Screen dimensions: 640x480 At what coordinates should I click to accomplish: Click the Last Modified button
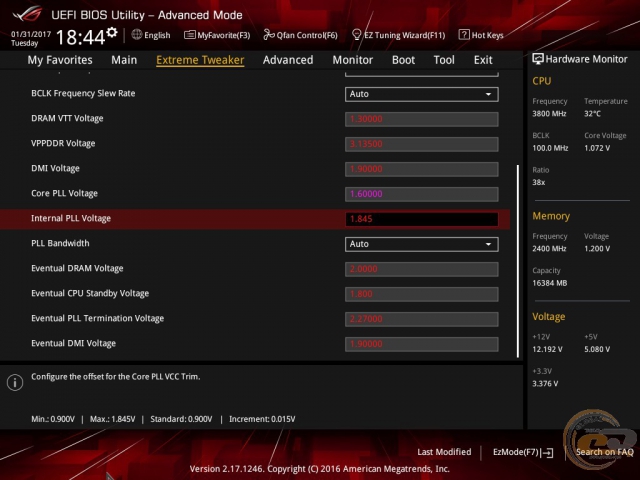444,452
